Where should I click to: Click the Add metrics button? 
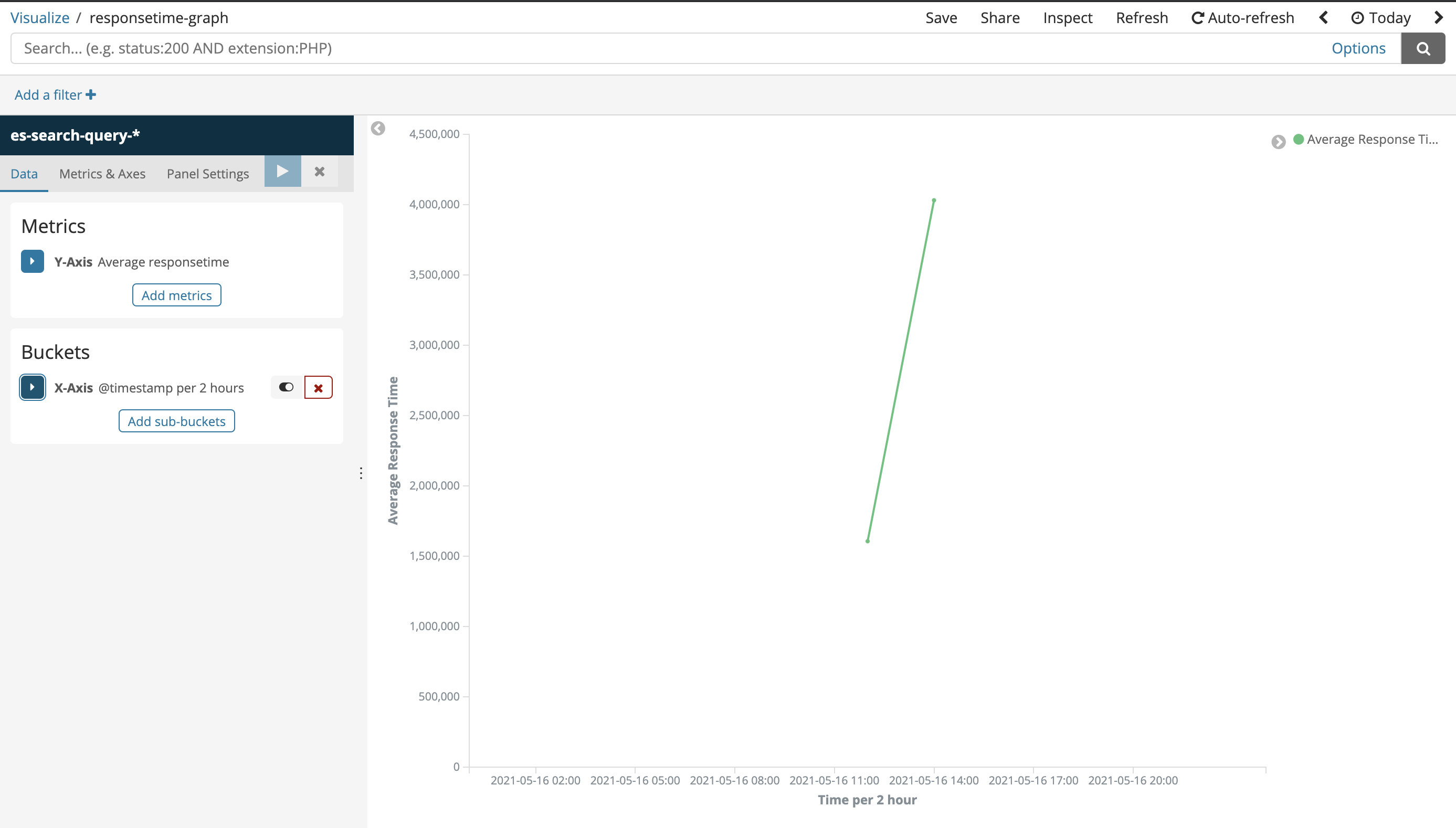176,294
